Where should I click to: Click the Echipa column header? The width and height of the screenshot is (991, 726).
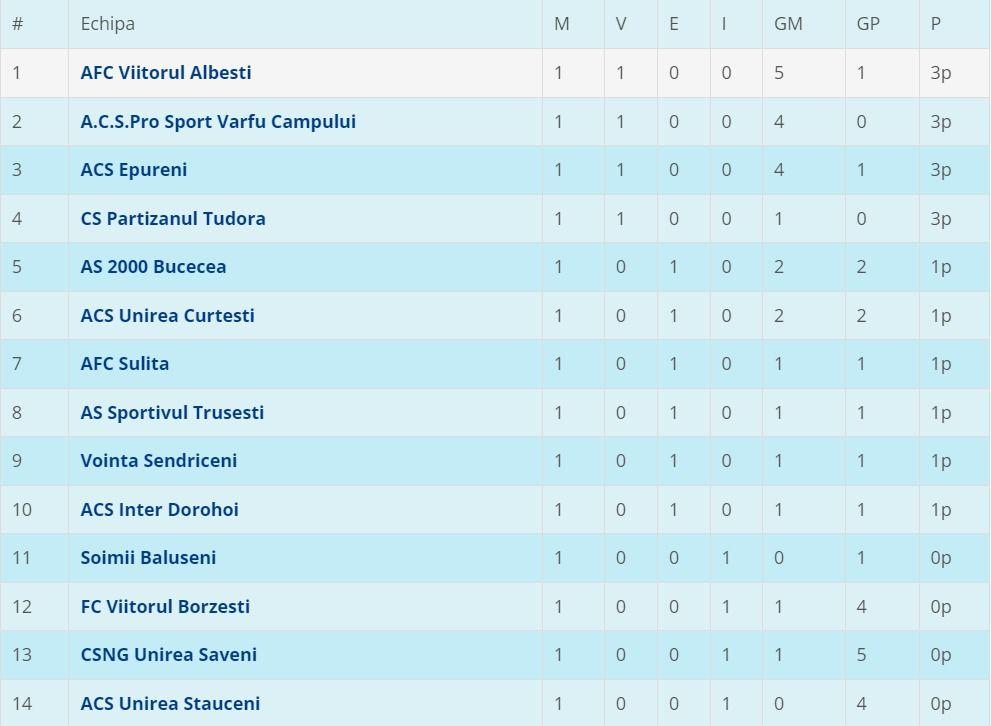coord(107,24)
